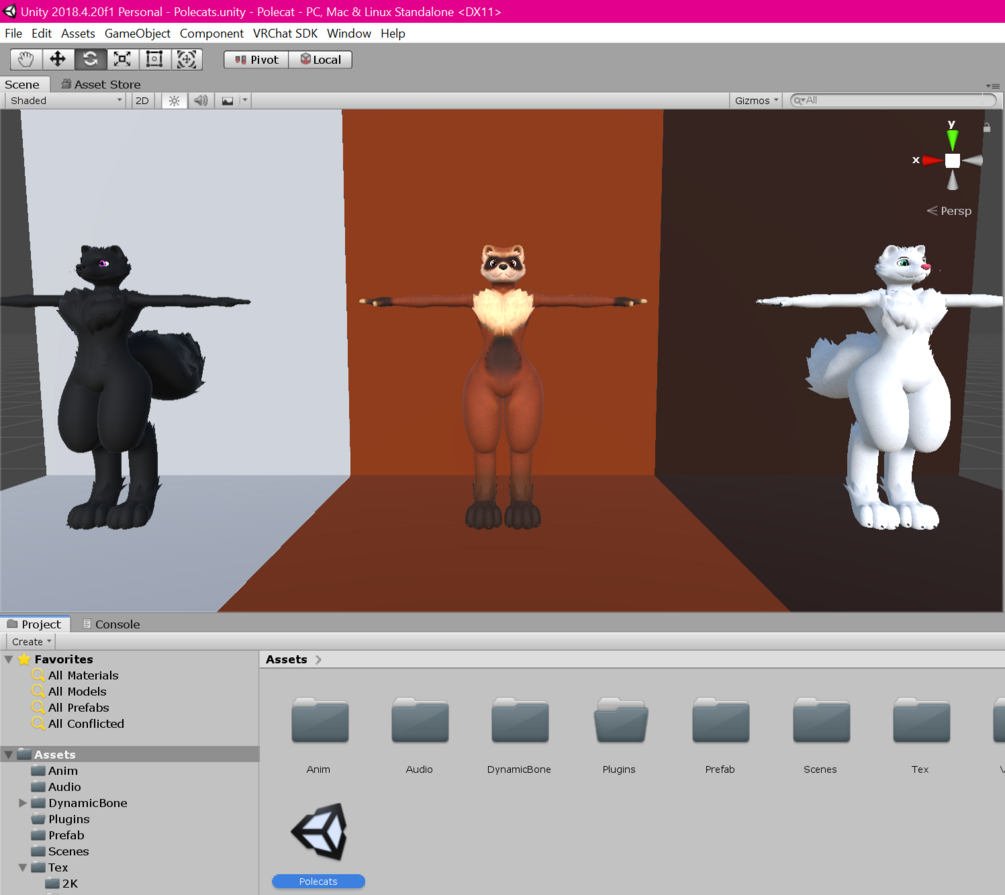Click the scene search field
The image size is (1005, 895).
click(893, 101)
